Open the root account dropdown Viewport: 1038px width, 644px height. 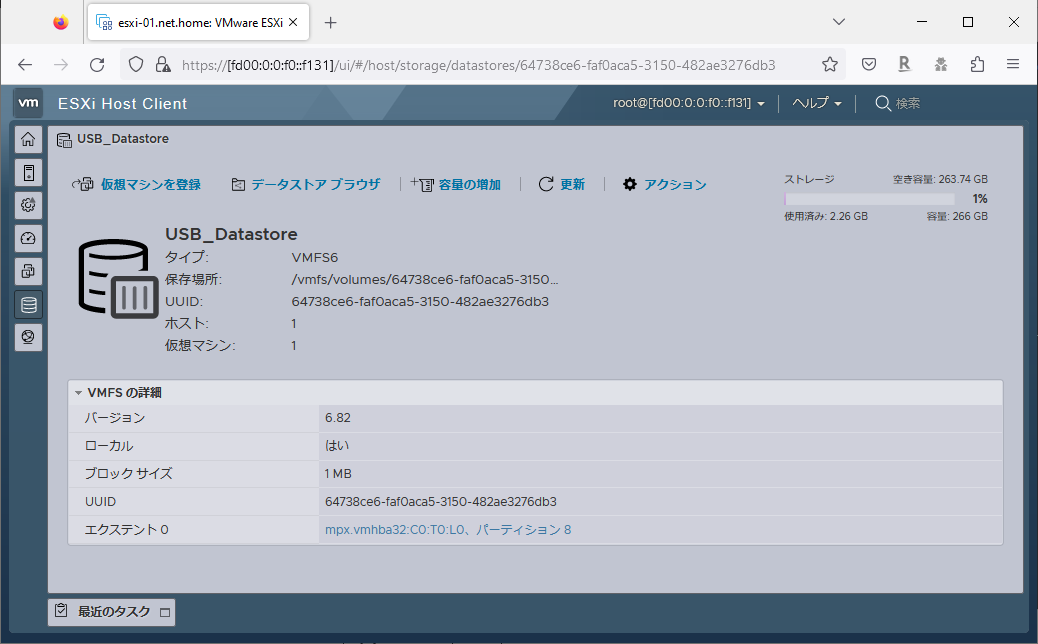click(688, 102)
